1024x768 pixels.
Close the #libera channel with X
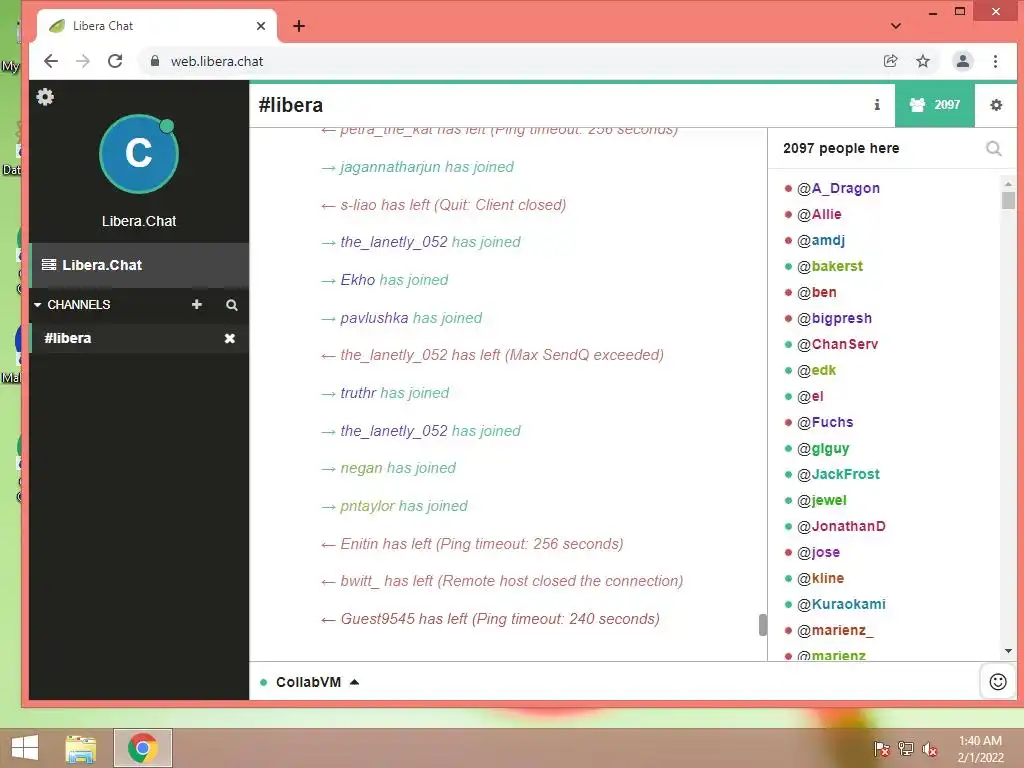click(230, 338)
